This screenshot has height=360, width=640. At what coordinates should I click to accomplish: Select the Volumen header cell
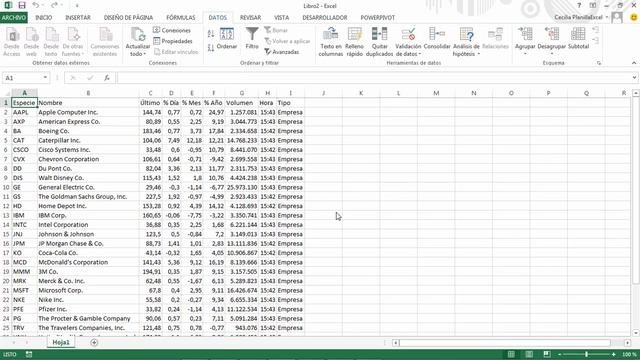(x=241, y=103)
